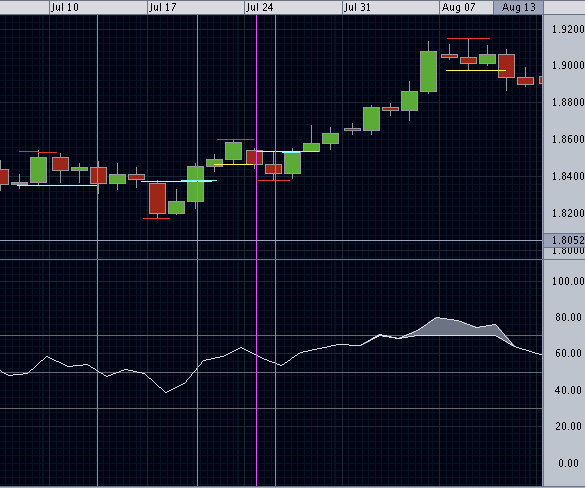Click the red low marker below Jul 17 candle
Viewport: 585px width, 488px height.
point(156,218)
